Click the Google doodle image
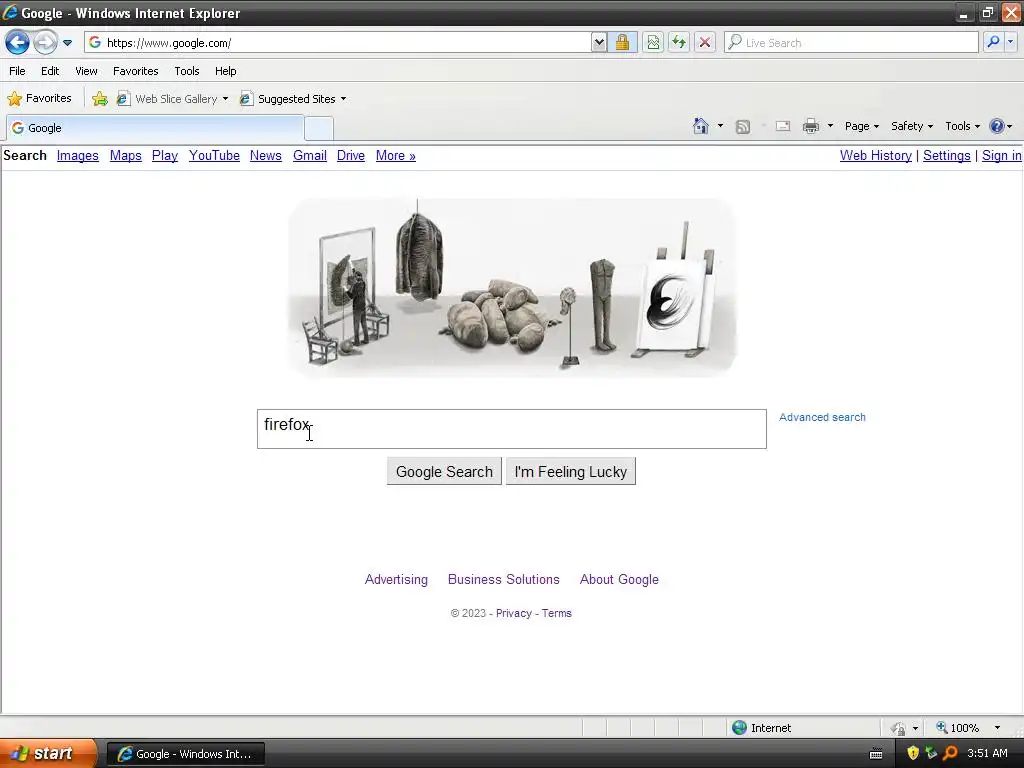The image size is (1024, 768). pos(512,288)
